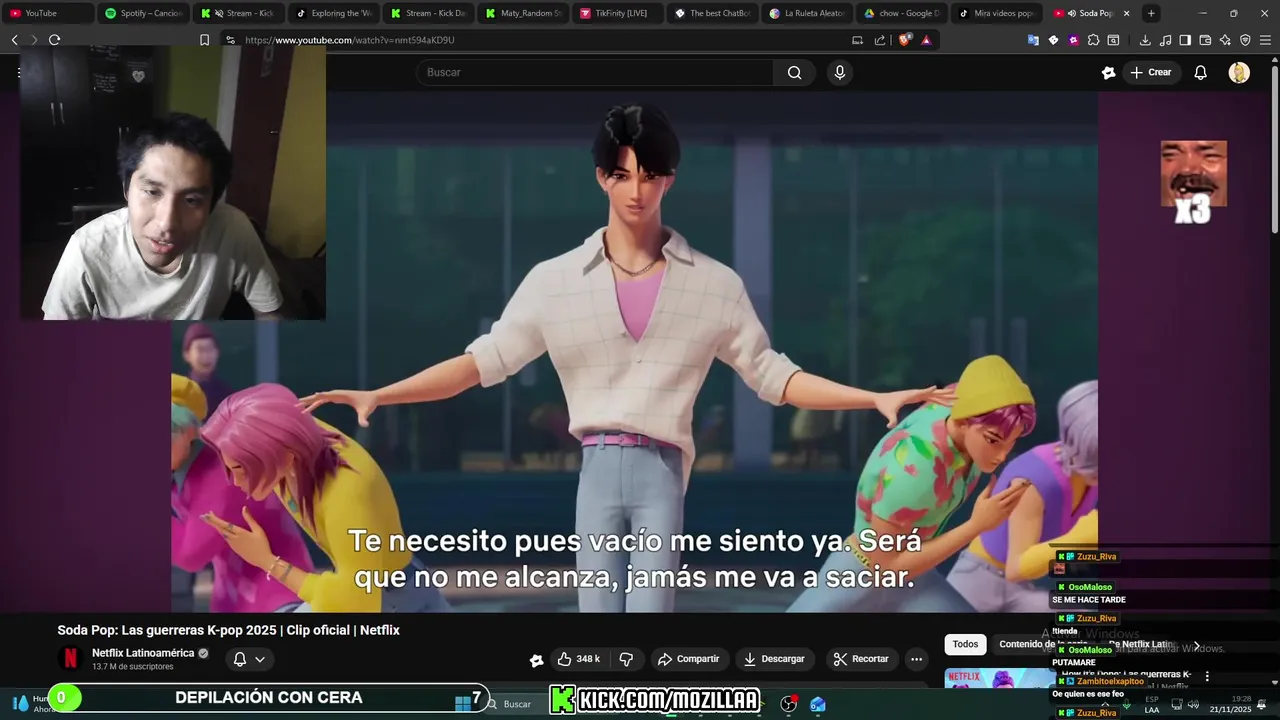
Task: Switch to Exploring the TikTok tab
Action: coord(333,13)
